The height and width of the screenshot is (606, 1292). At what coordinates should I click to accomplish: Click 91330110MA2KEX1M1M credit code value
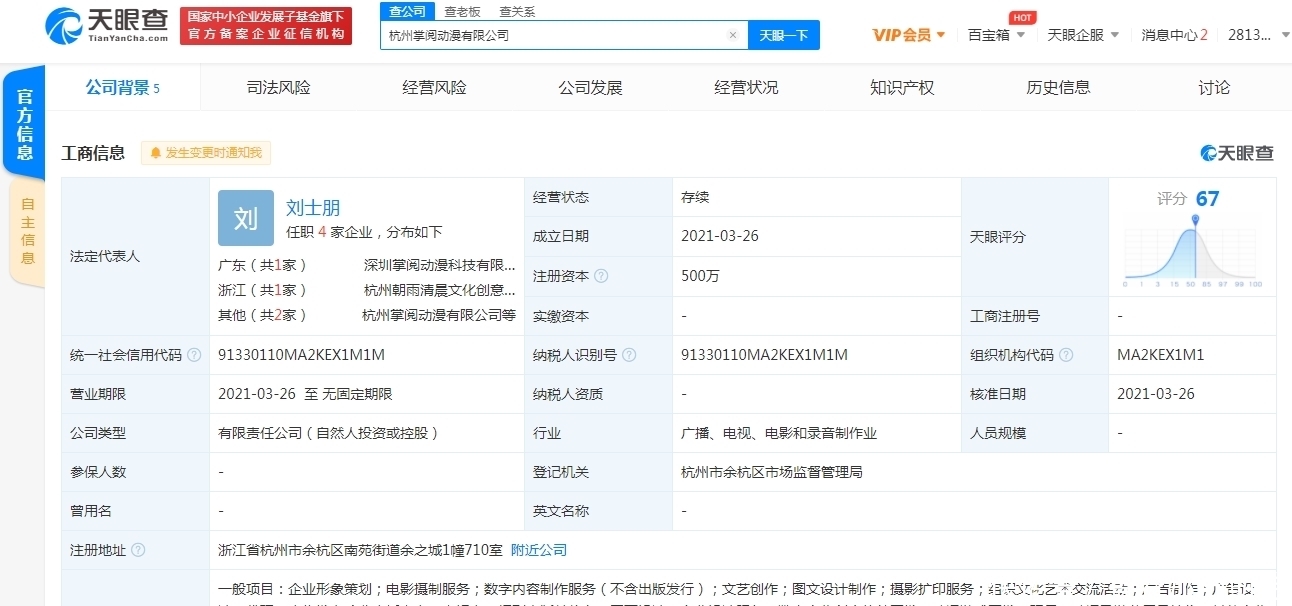point(301,355)
